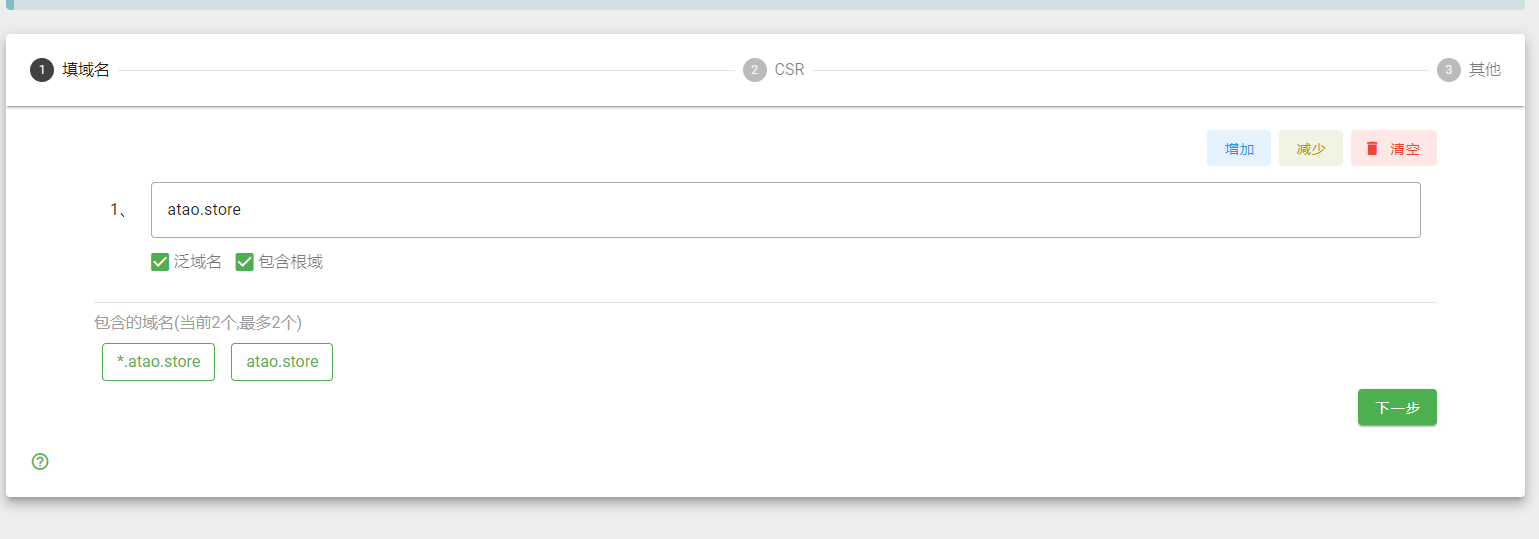The height and width of the screenshot is (539, 1539).
Task: Click the step 3 circle icon
Action: pos(1448,70)
